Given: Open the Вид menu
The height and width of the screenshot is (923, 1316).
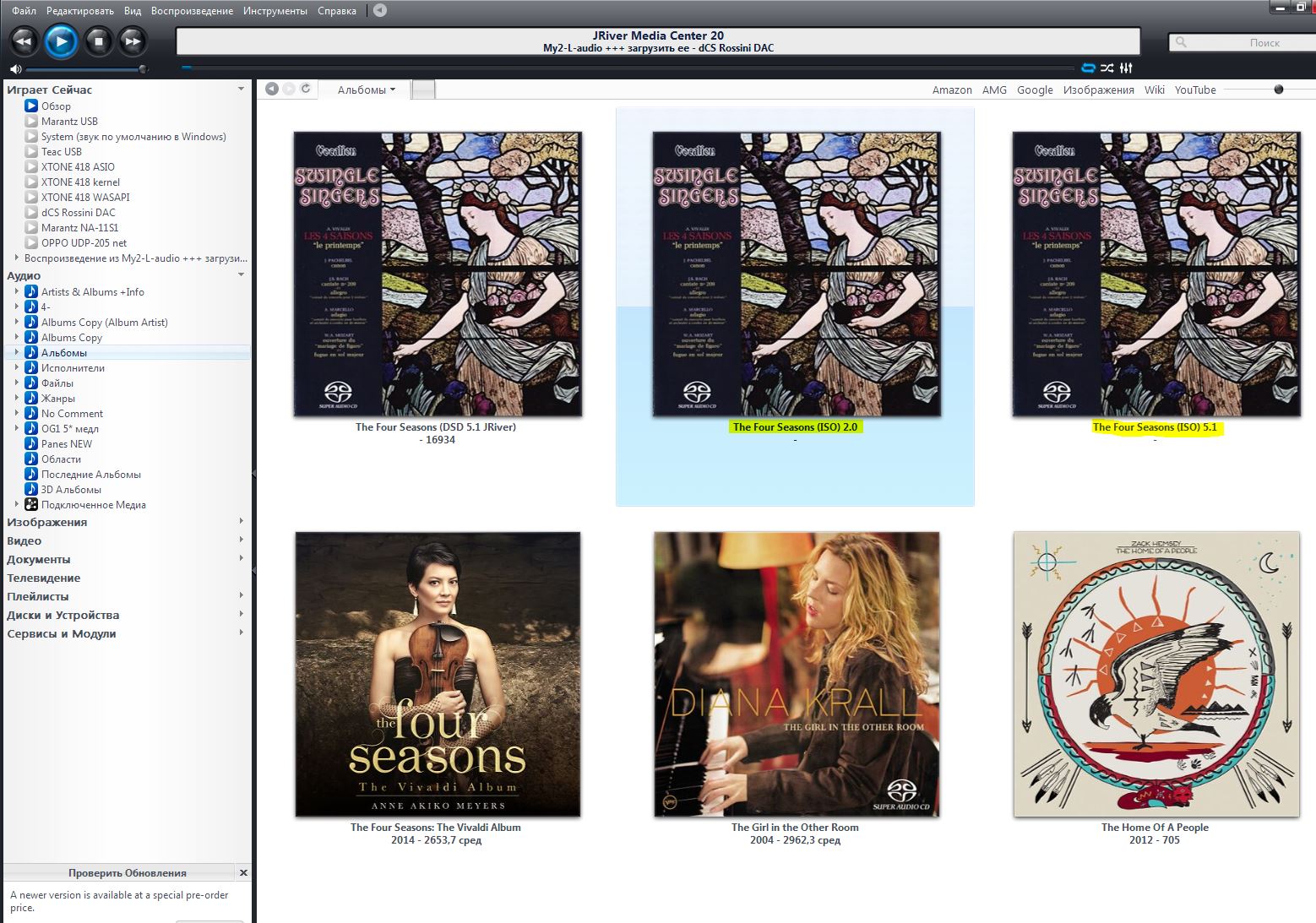Looking at the screenshot, I should pyautogui.click(x=133, y=11).
